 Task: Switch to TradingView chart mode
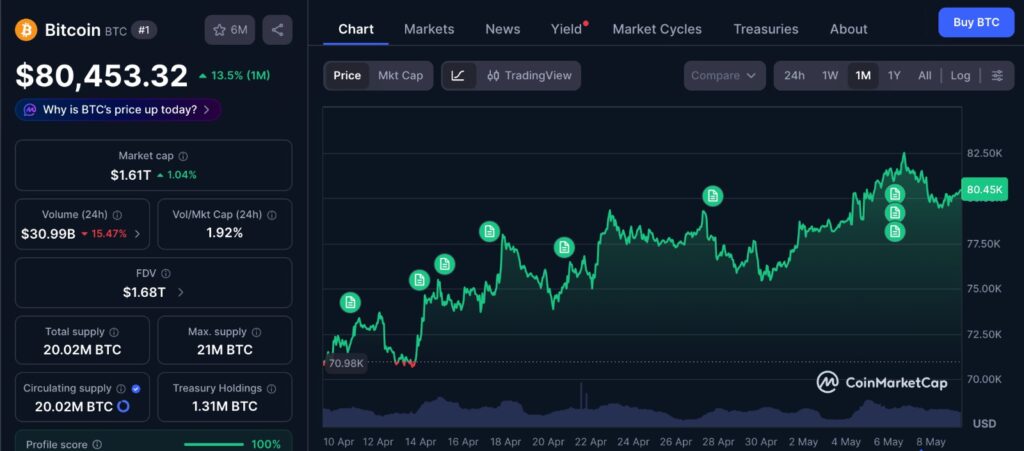(x=529, y=76)
